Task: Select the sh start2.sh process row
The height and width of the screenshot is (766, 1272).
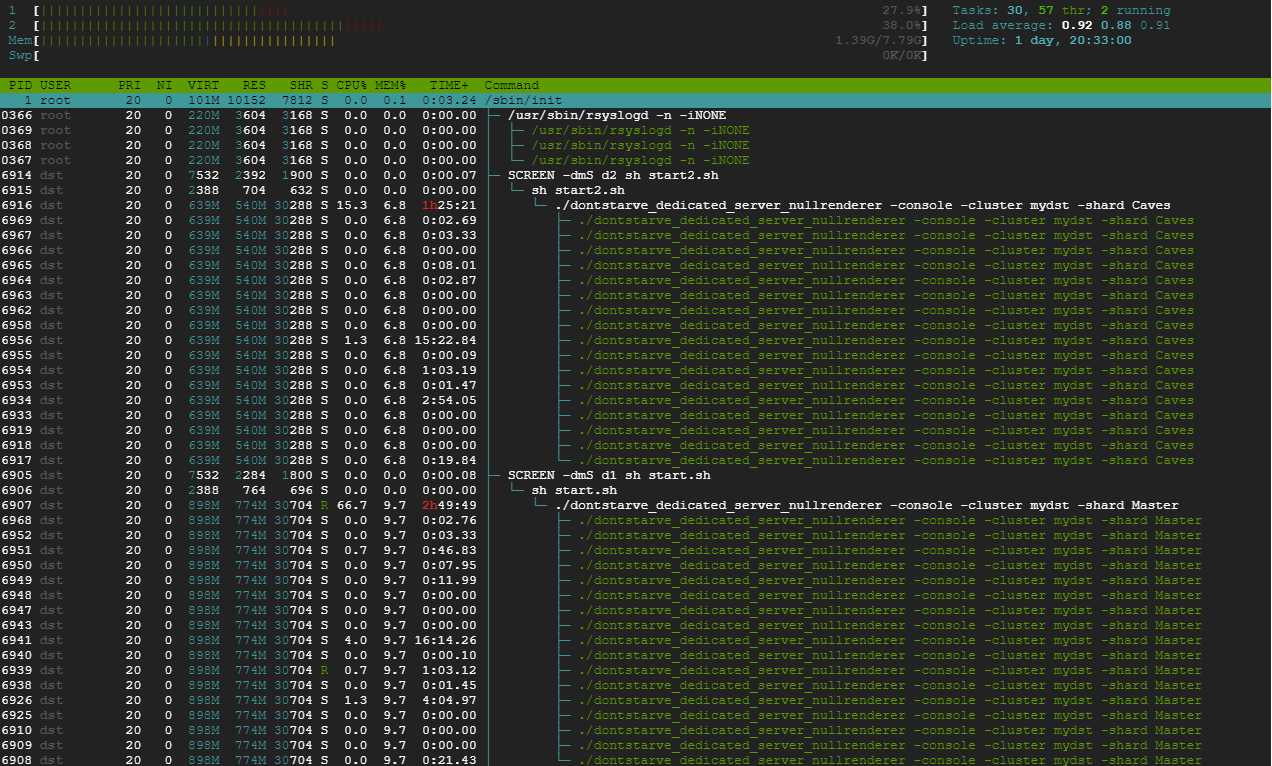Action: click(578, 191)
